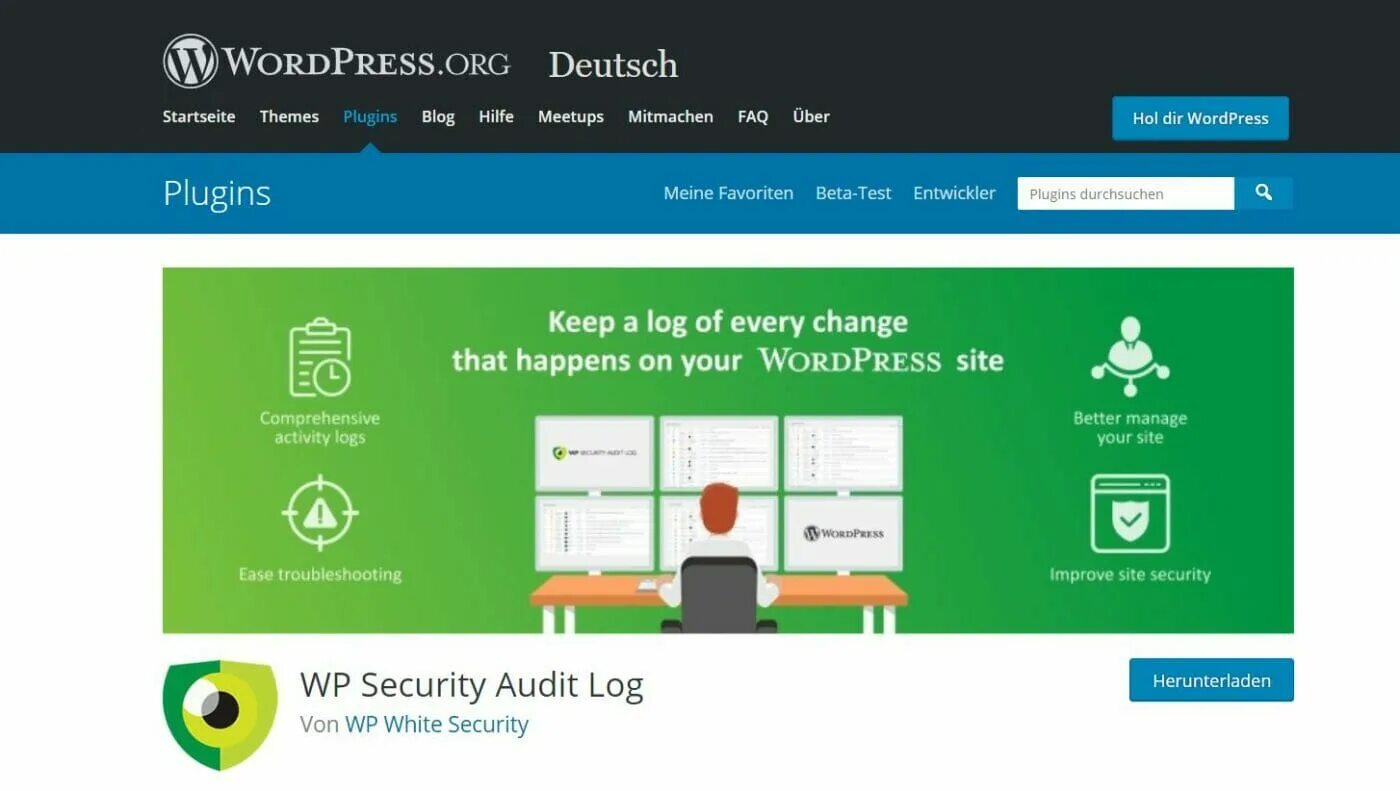Go to the Blog page
Image resolution: width=1400 pixels, height=791 pixels.
438,117
